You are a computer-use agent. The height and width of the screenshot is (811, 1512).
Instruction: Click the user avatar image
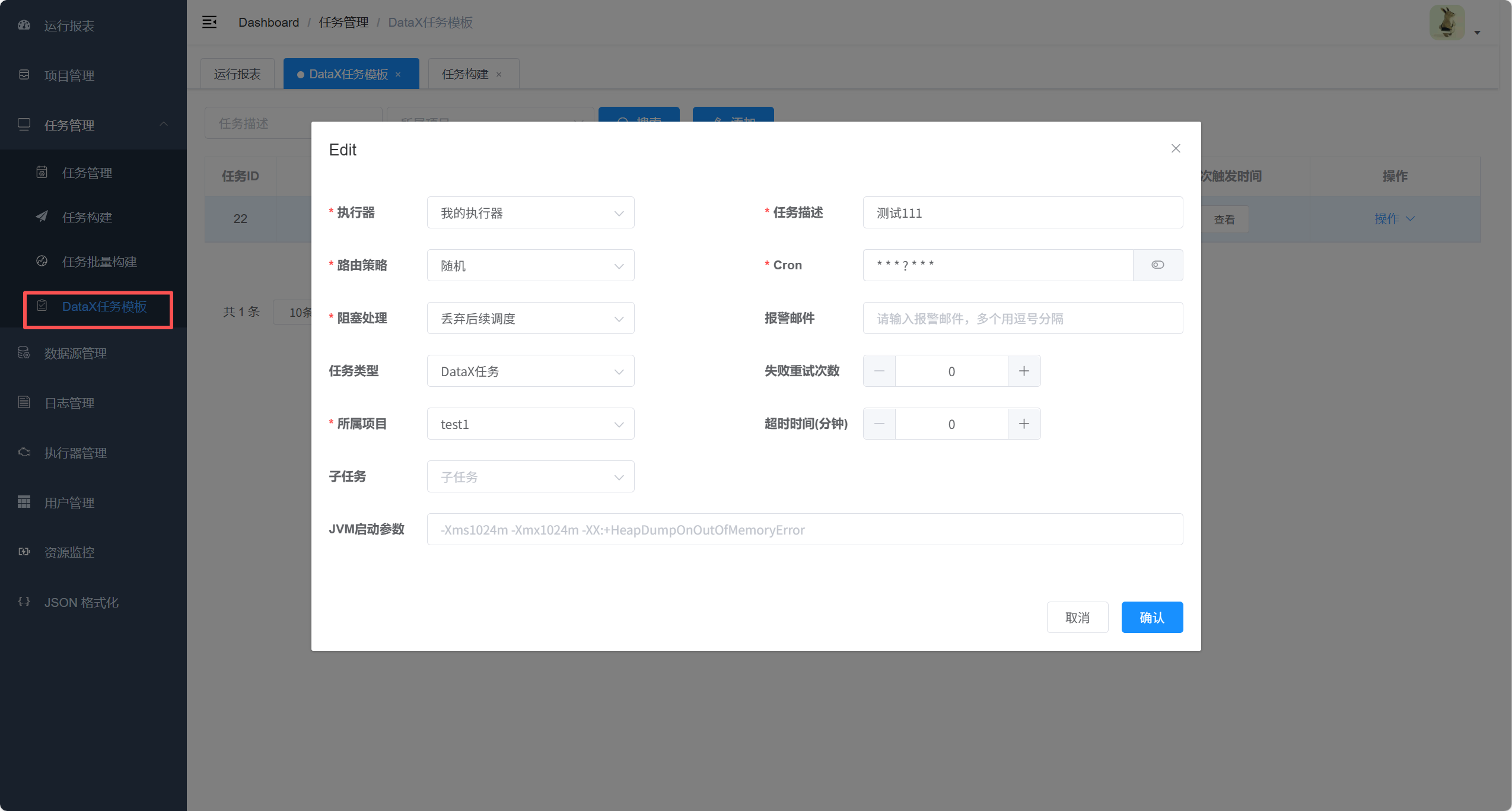coord(1447,23)
